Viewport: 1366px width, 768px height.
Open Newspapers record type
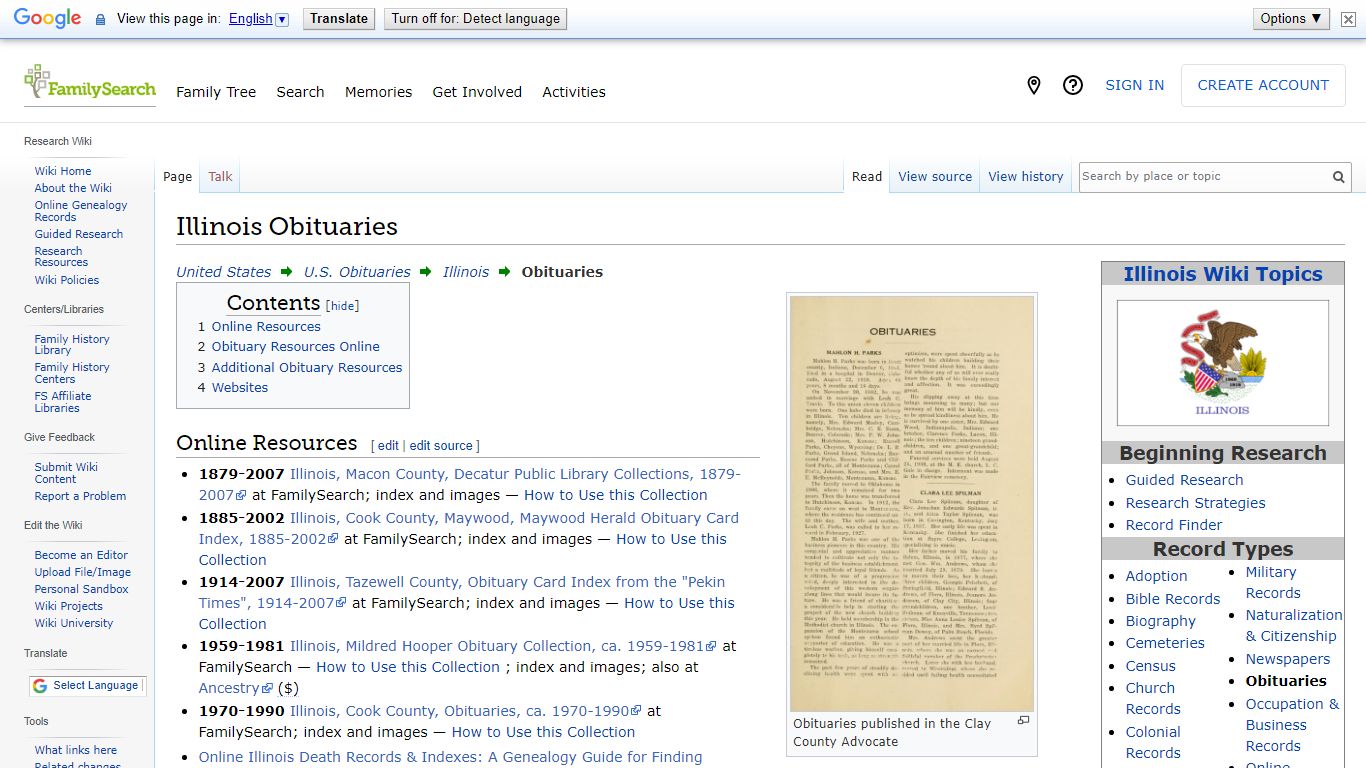[1288, 659]
